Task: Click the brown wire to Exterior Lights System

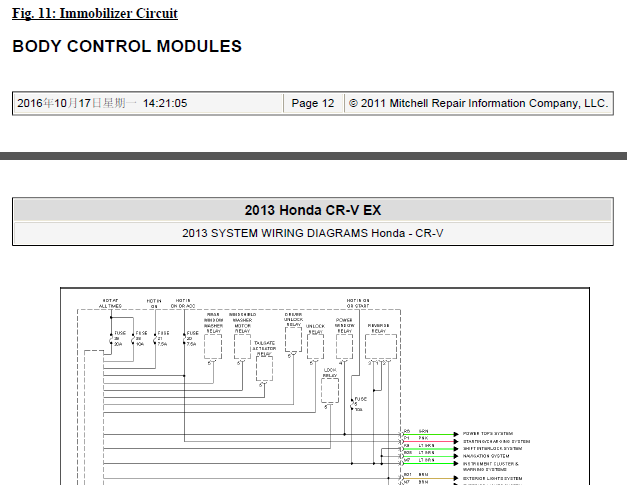Action: pyautogui.click(x=429, y=478)
